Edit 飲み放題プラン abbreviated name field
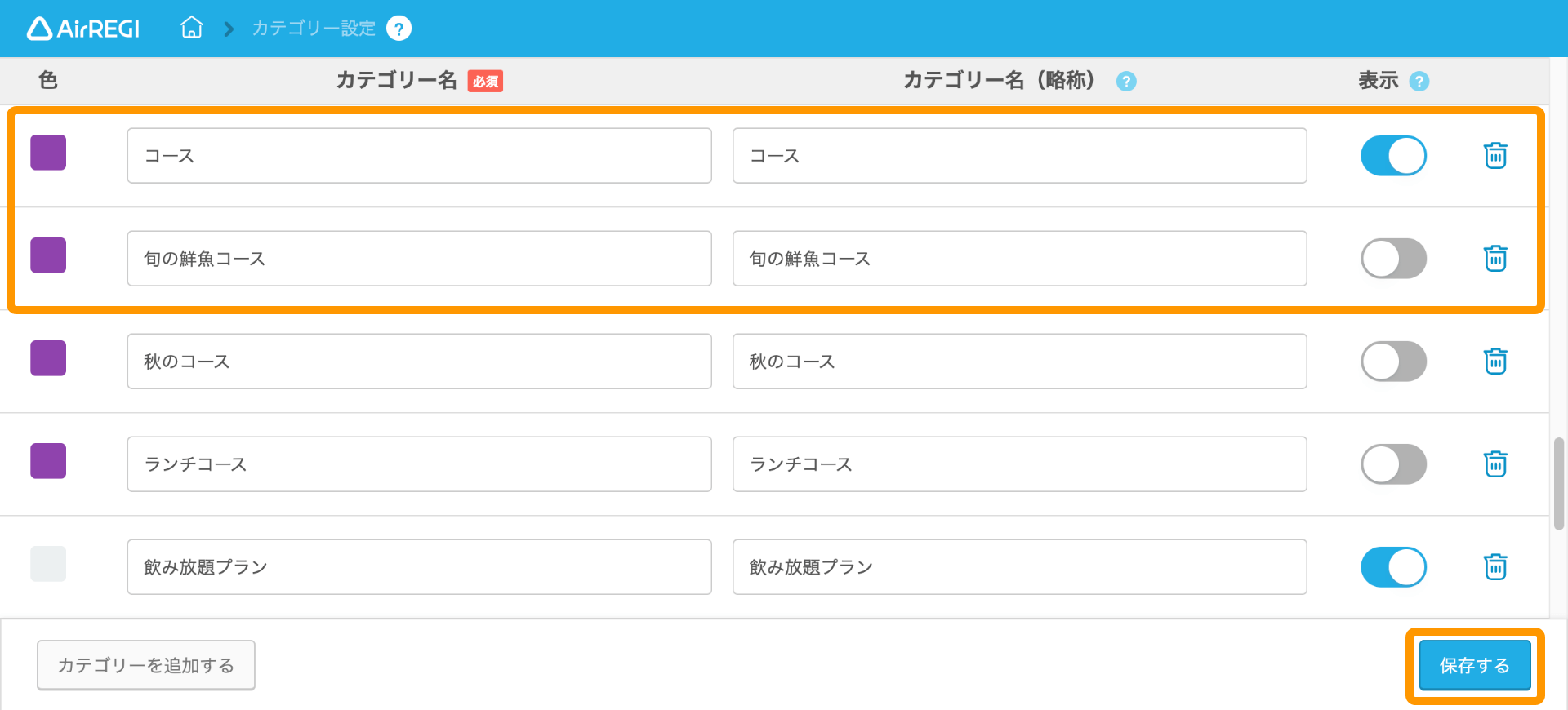The height and width of the screenshot is (710, 1568). pyautogui.click(x=1019, y=567)
